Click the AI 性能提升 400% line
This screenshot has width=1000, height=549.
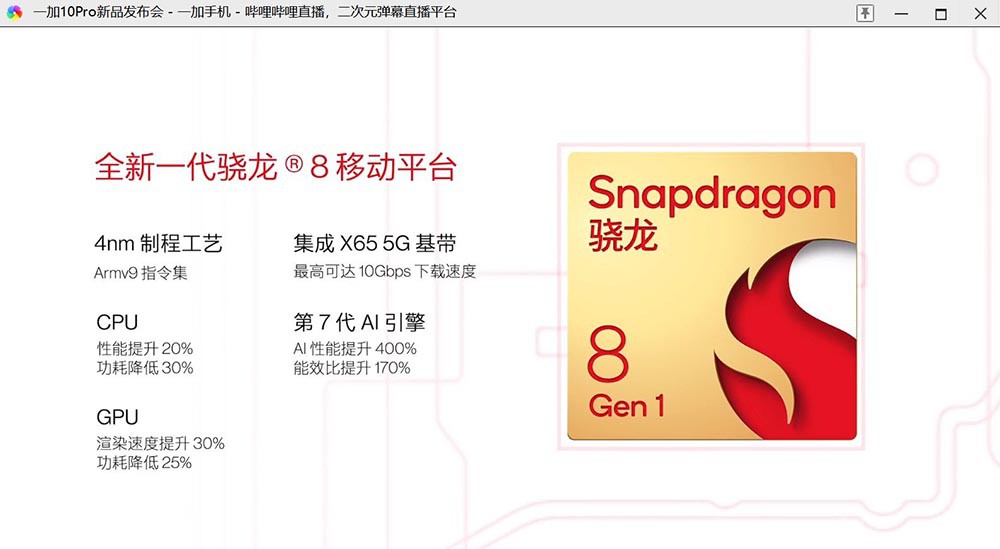355,349
